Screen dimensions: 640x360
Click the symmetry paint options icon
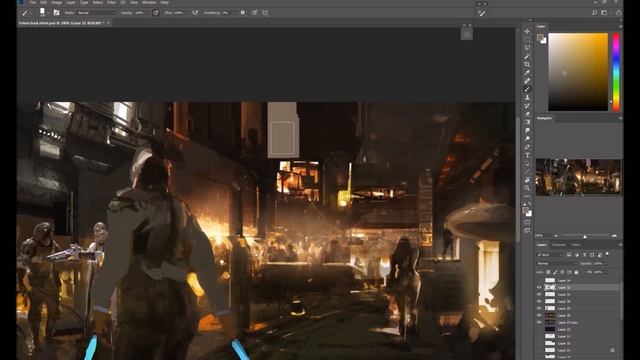(x=265, y=13)
